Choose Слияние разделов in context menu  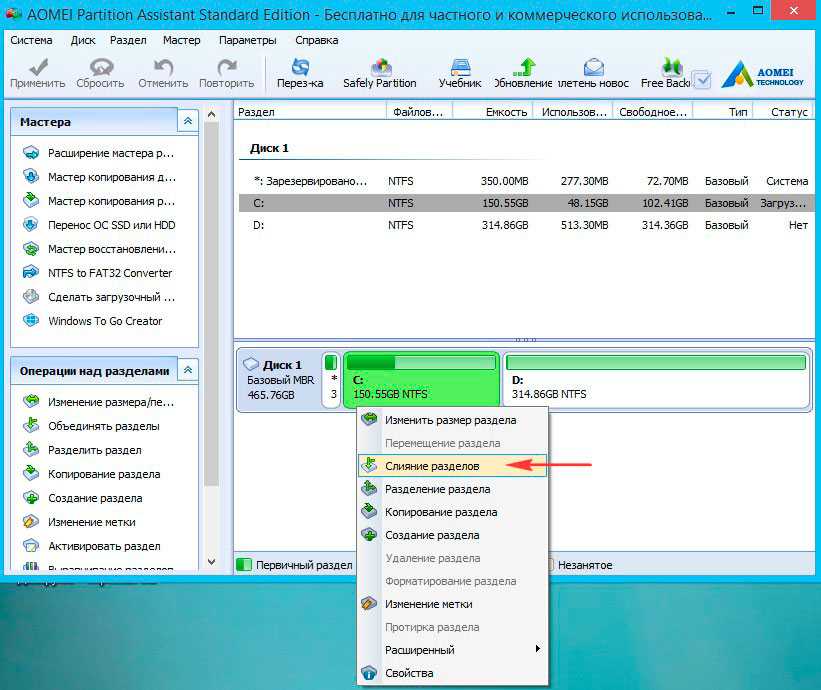point(452,466)
